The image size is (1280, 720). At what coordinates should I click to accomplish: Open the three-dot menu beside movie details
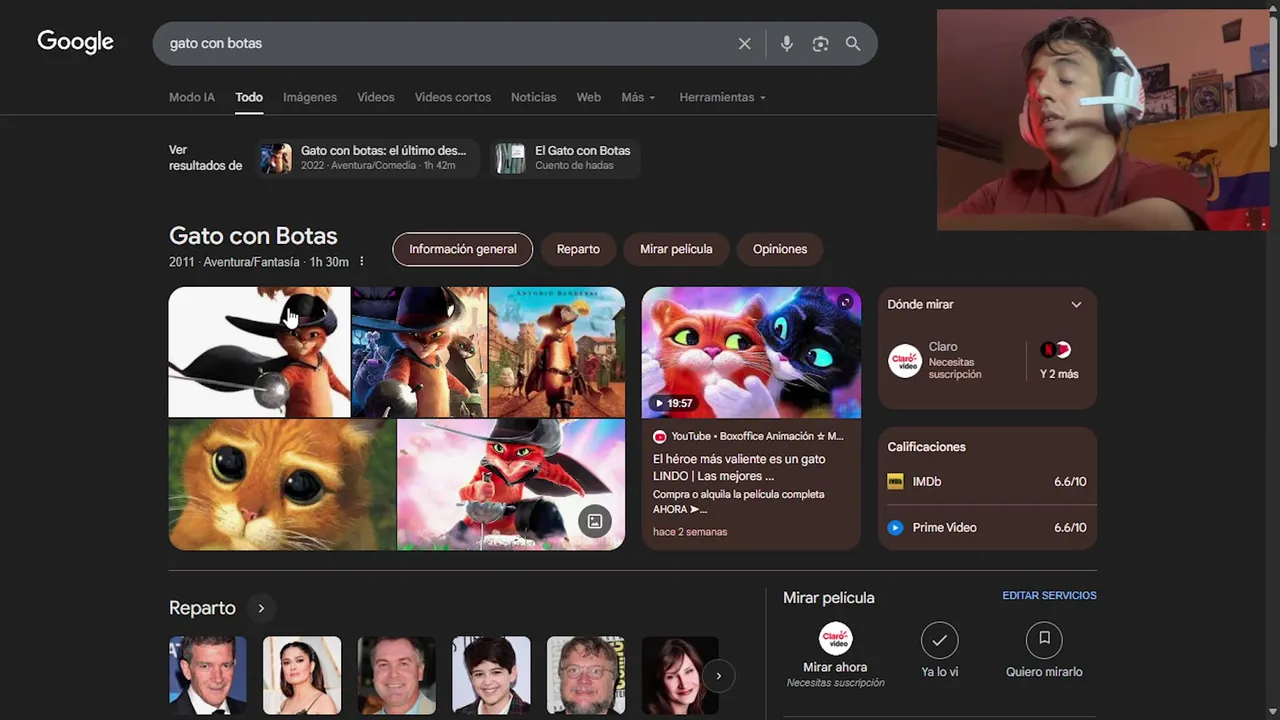click(362, 262)
